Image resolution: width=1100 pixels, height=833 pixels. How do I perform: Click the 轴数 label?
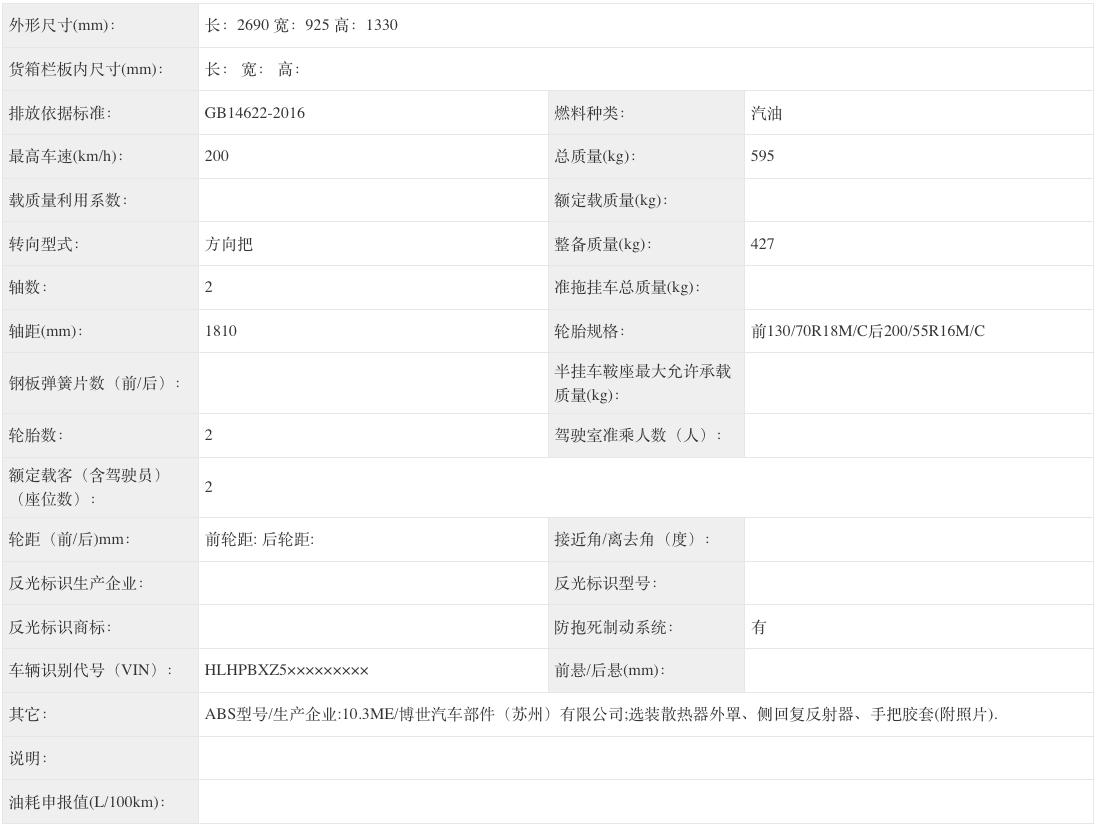coord(28,287)
